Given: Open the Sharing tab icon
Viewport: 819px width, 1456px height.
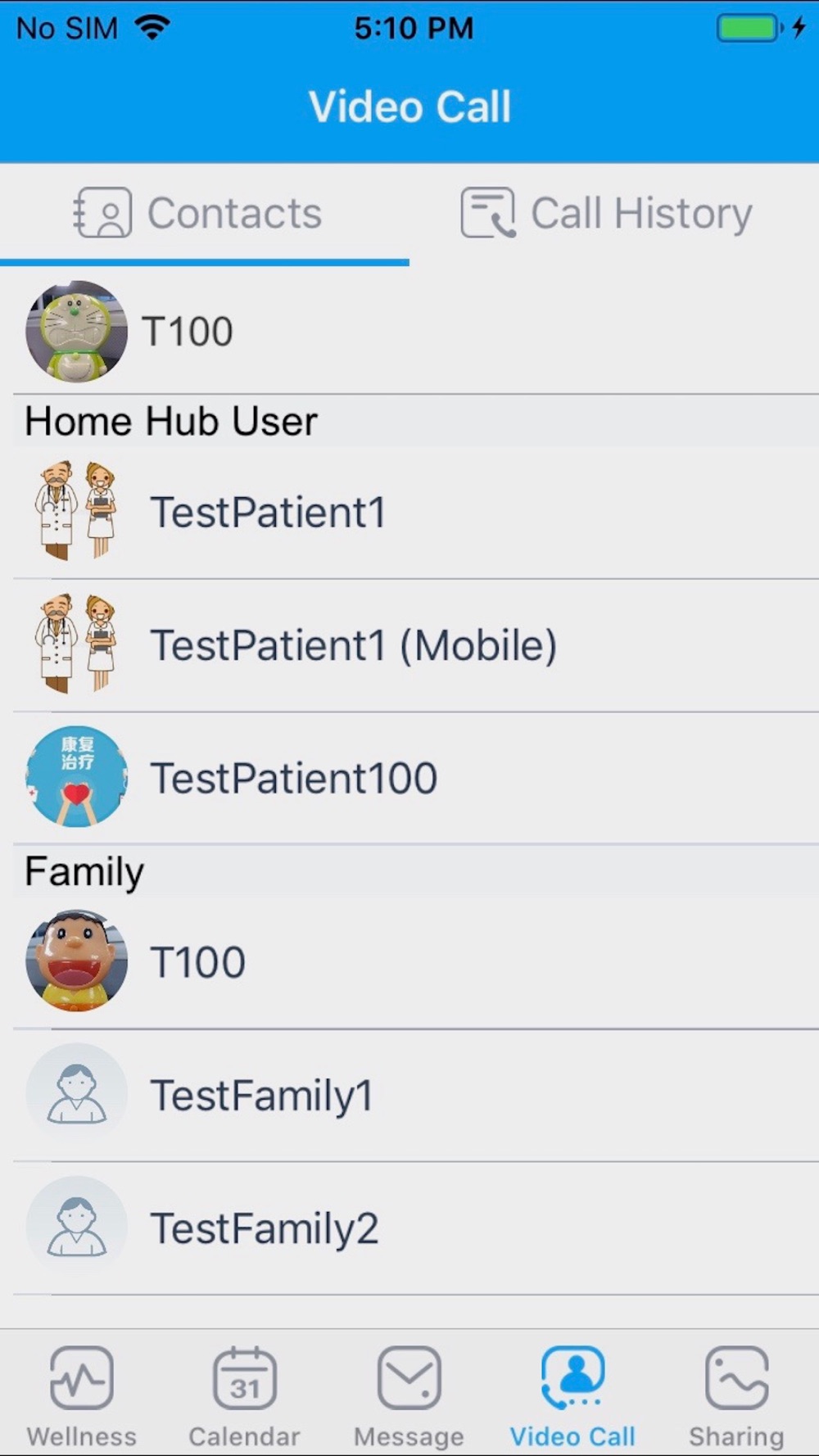Looking at the screenshot, I should (736, 1377).
